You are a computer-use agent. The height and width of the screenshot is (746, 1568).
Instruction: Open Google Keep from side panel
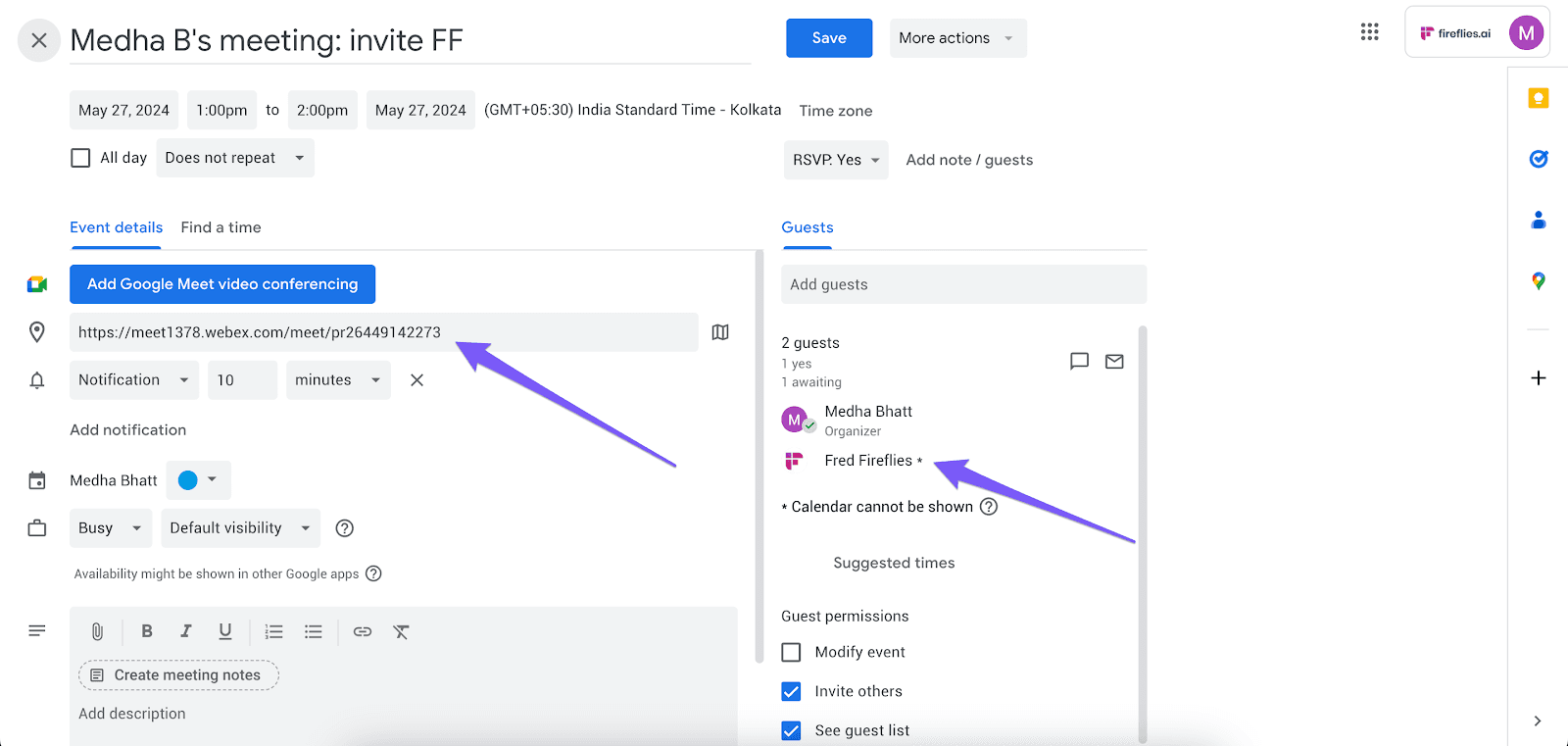(1538, 98)
